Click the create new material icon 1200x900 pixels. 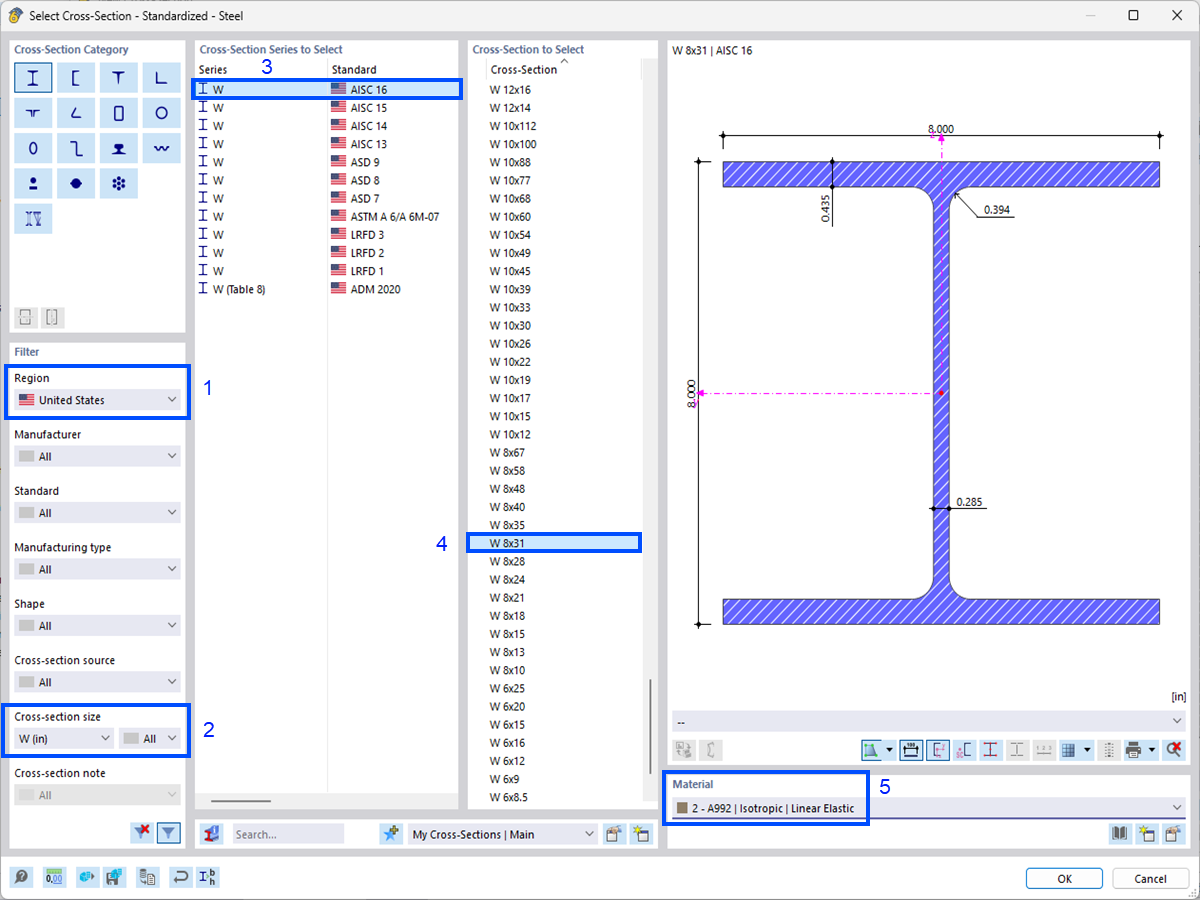tap(1146, 833)
